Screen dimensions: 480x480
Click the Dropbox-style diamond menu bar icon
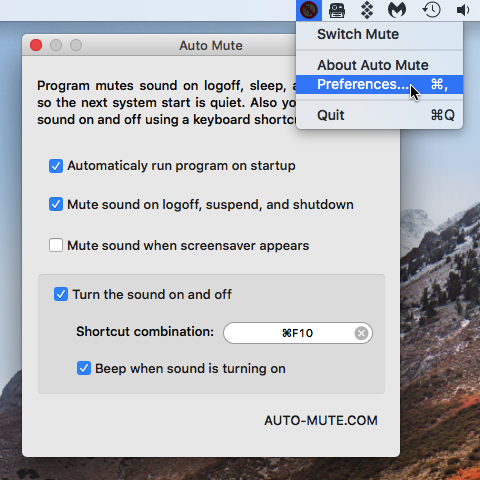pyautogui.click(x=367, y=10)
